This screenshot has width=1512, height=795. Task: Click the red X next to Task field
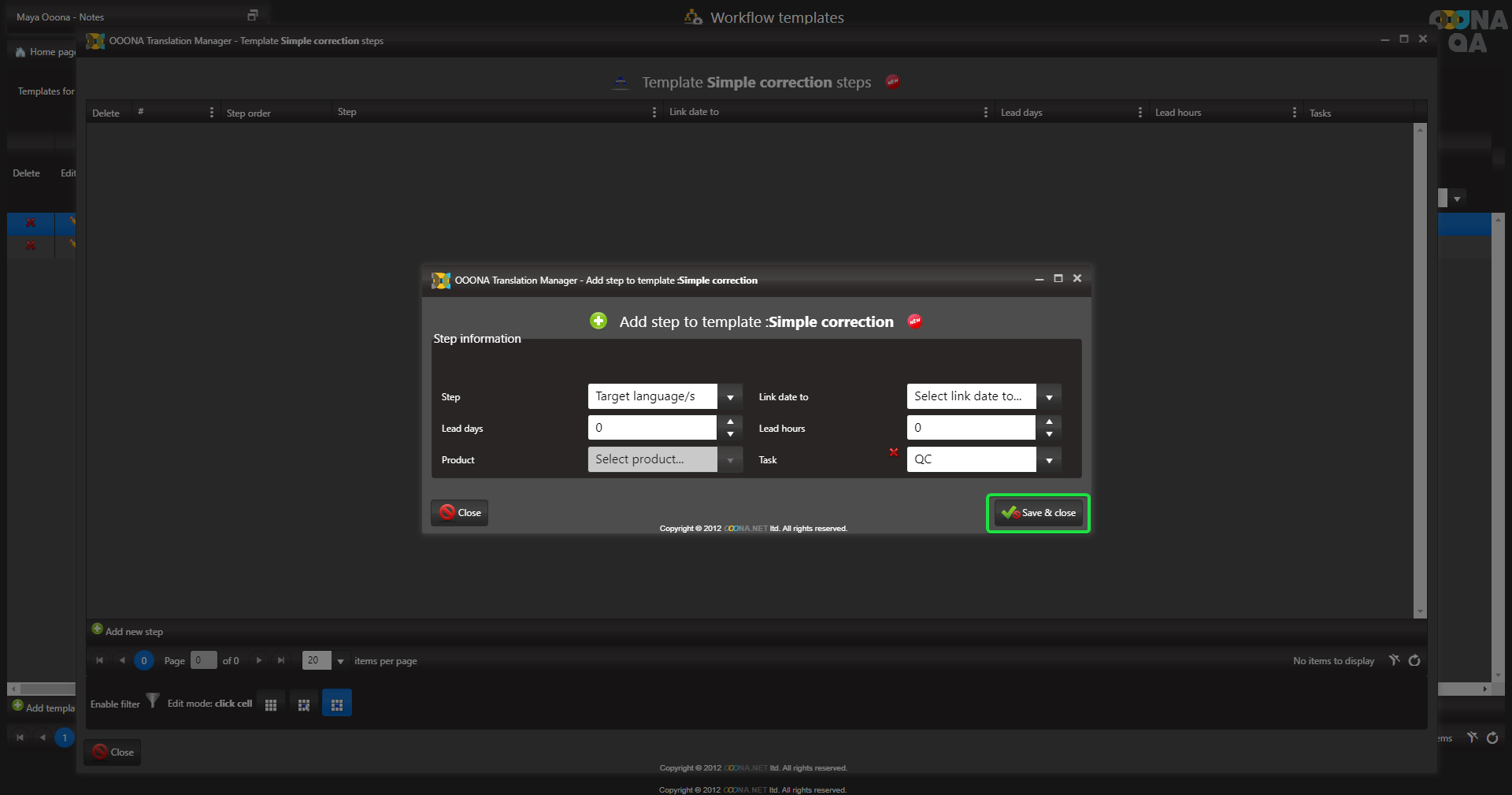point(894,452)
